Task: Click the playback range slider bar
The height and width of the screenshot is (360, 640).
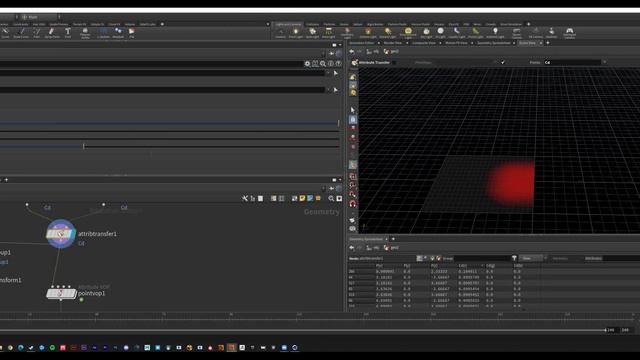Action: [x=302, y=330]
